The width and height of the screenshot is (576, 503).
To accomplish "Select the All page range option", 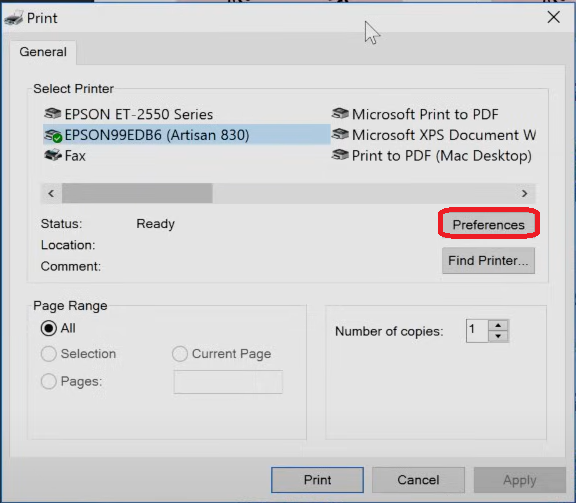I will click(x=48, y=328).
